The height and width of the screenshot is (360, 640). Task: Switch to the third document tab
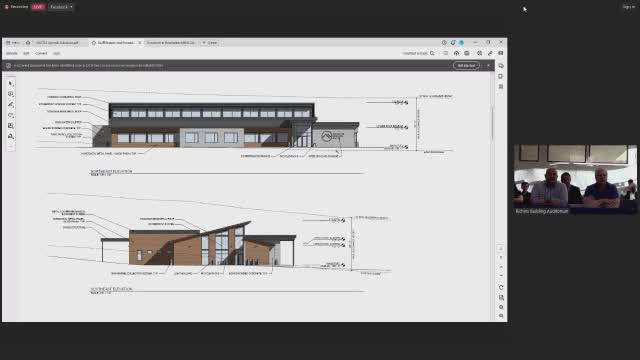[171, 42]
